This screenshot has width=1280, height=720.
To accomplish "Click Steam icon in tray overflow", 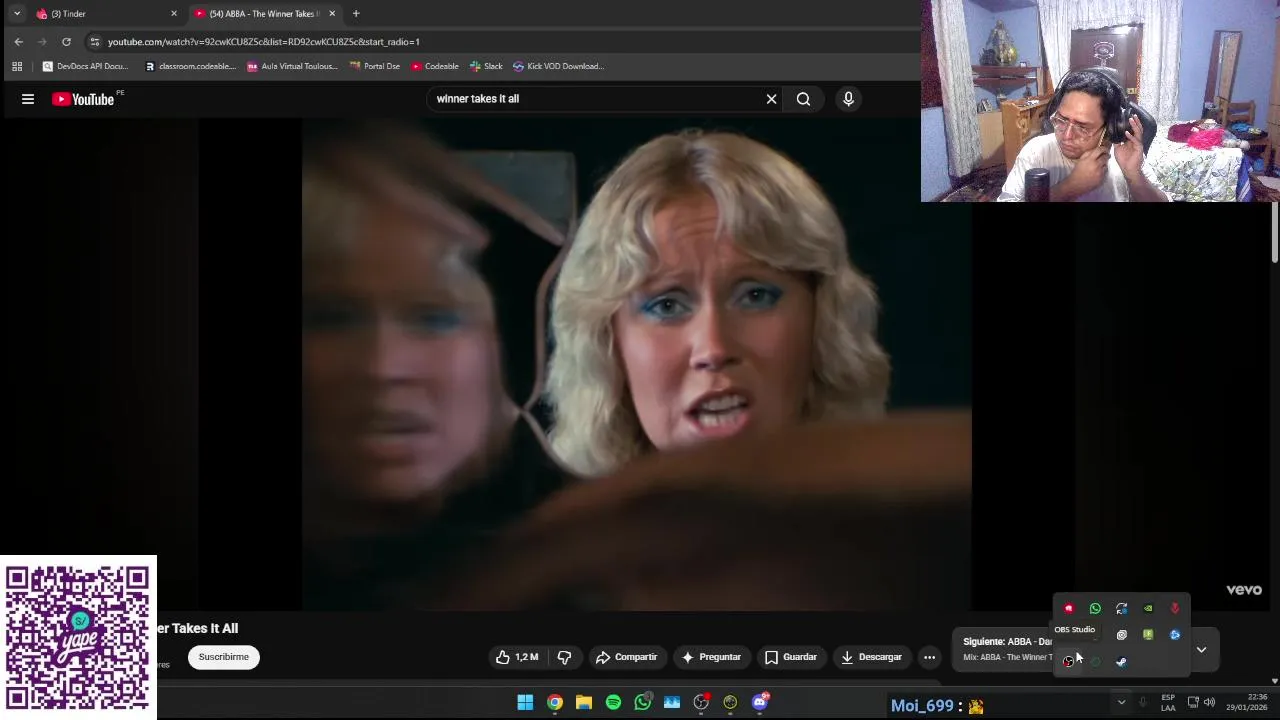I will tap(1121, 661).
